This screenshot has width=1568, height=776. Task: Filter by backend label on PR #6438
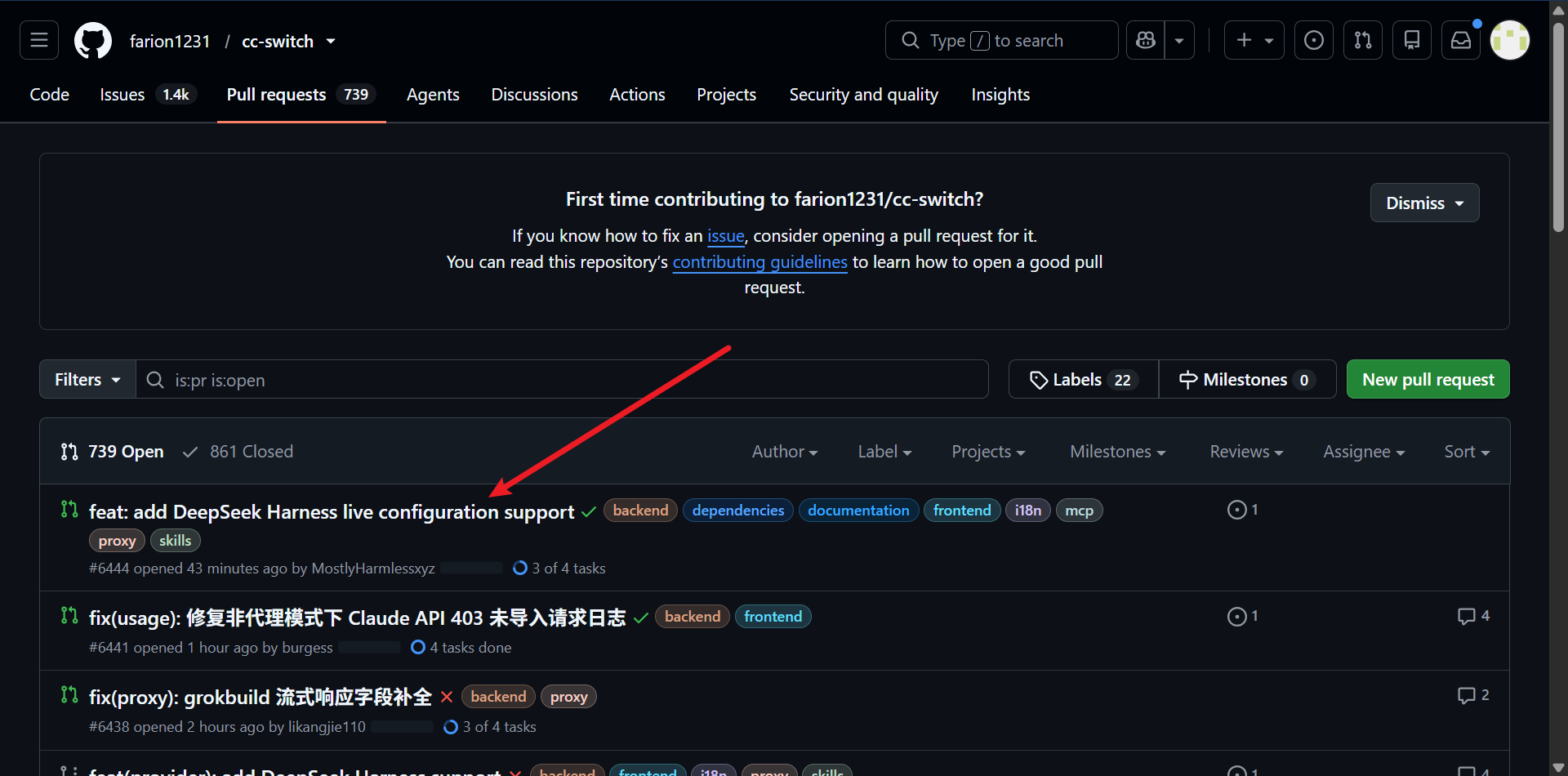498,697
